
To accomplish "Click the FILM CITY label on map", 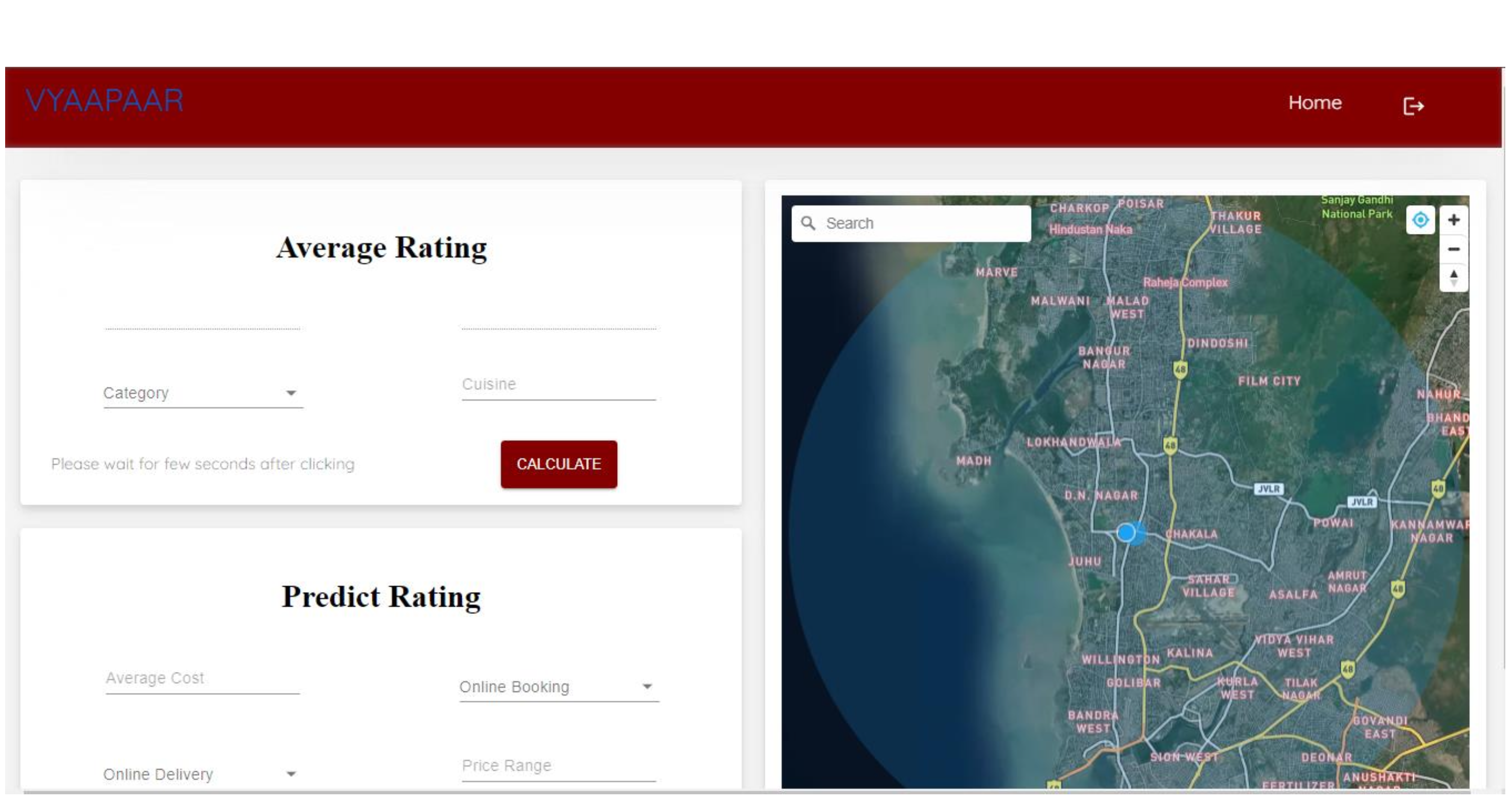I will pos(1269,381).
